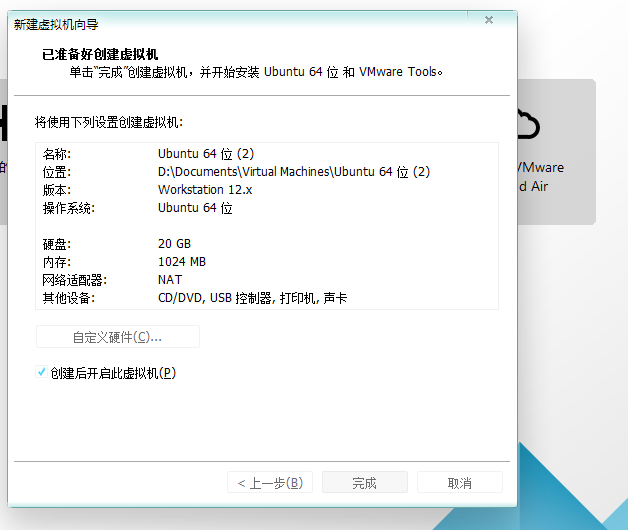This screenshot has width=628, height=530.
Task: Cancel the wizard with 取消 button
Action: coord(459,482)
